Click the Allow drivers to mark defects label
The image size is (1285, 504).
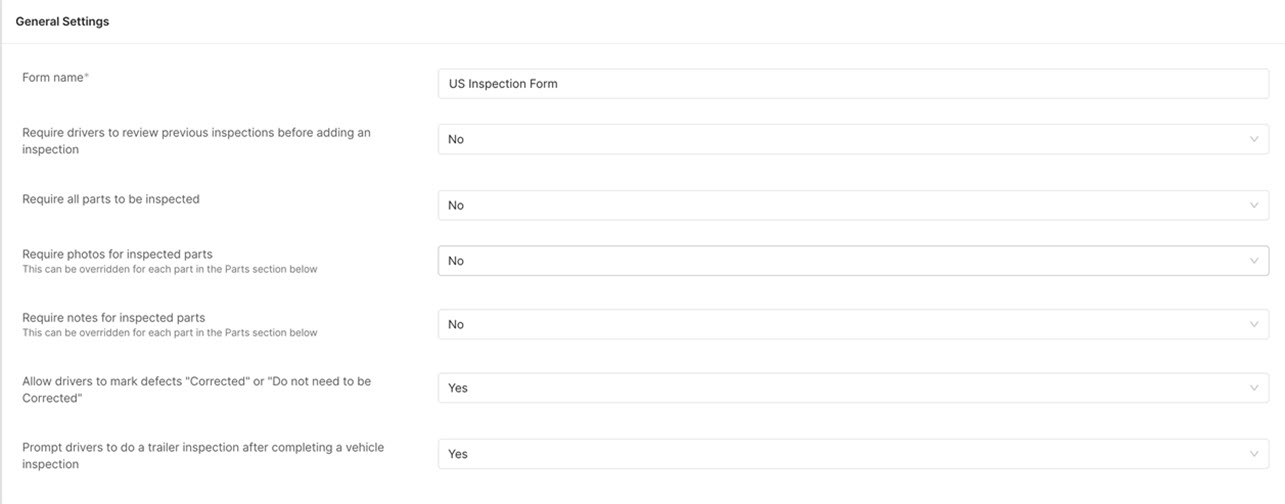[196, 389]
